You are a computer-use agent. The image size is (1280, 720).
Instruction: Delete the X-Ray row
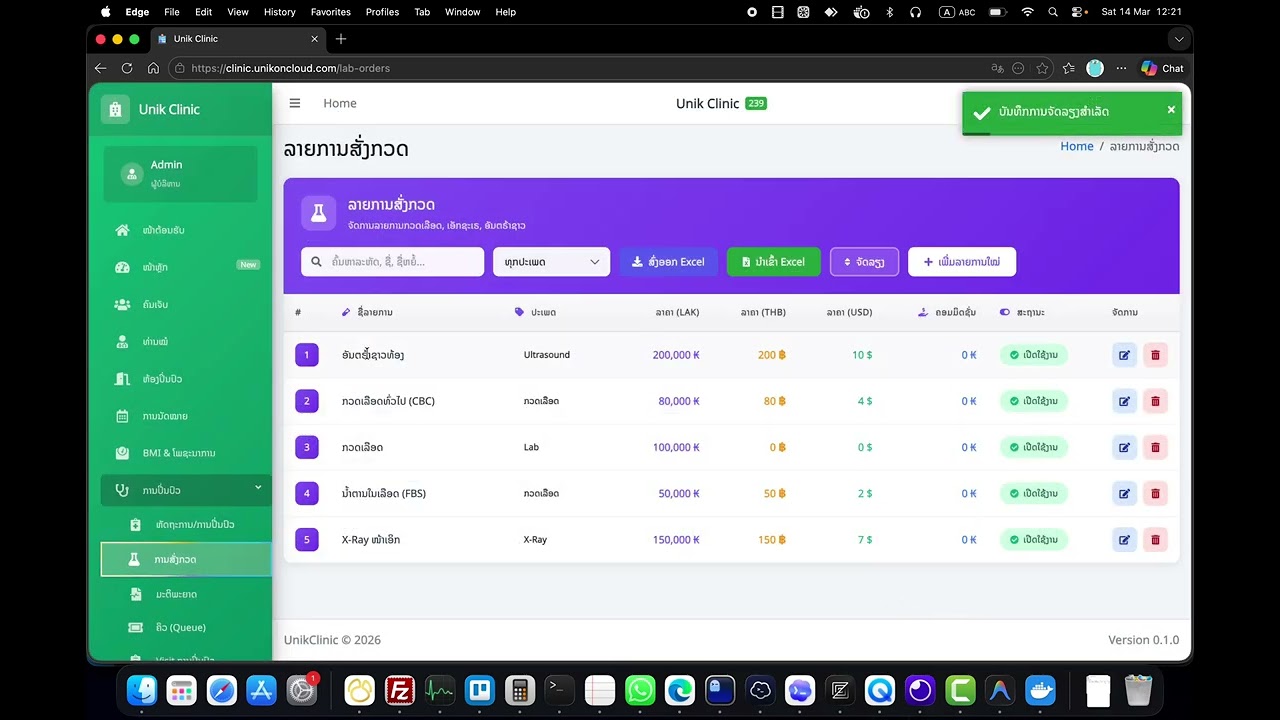[x=1155, y=540]
